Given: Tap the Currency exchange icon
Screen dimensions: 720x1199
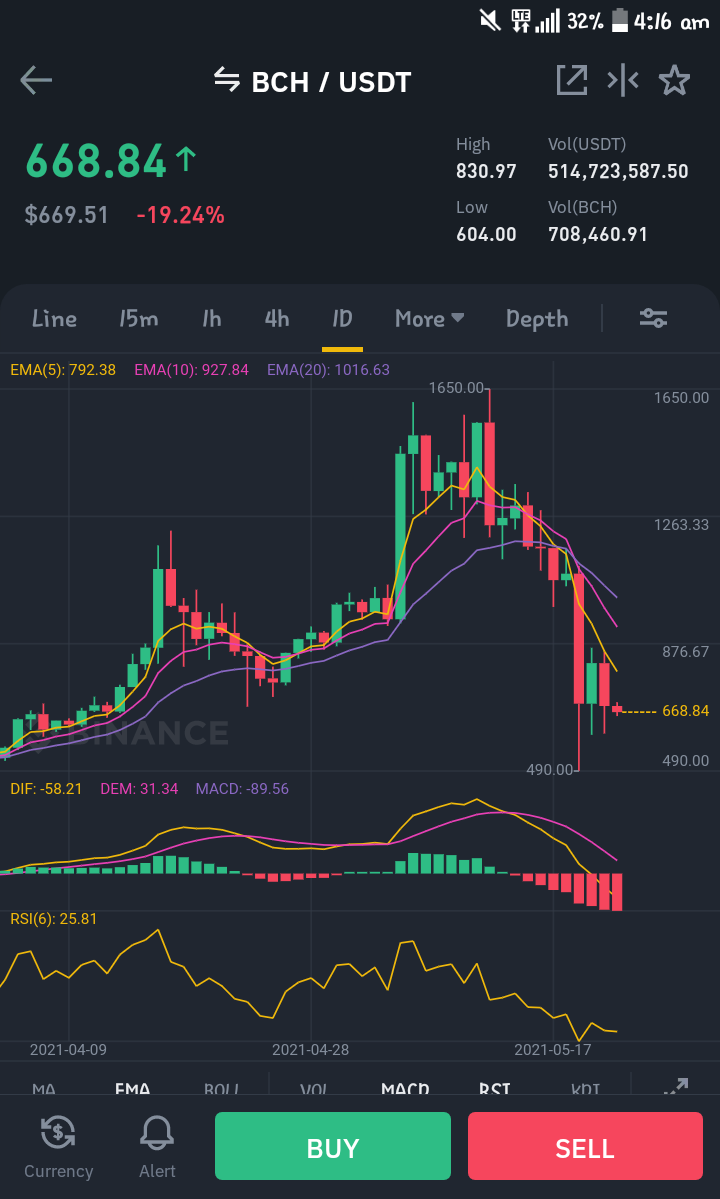Looking at the screenshot, I should pyautogui.click(x=58, y=1132).
